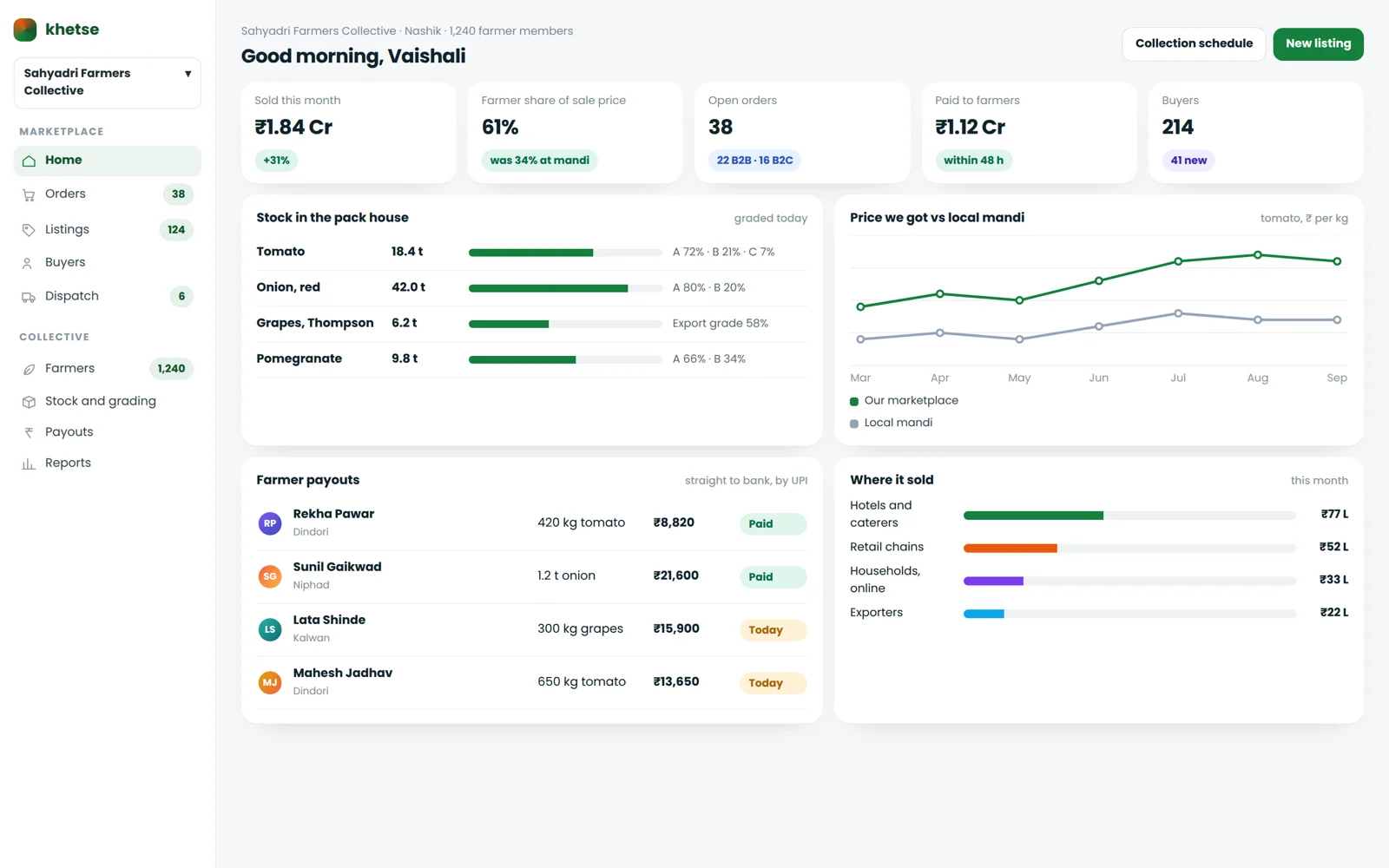Click the Payouts rupee icon
The height and width of the screenshot is (868, 1389).
[x=29, y=432]
